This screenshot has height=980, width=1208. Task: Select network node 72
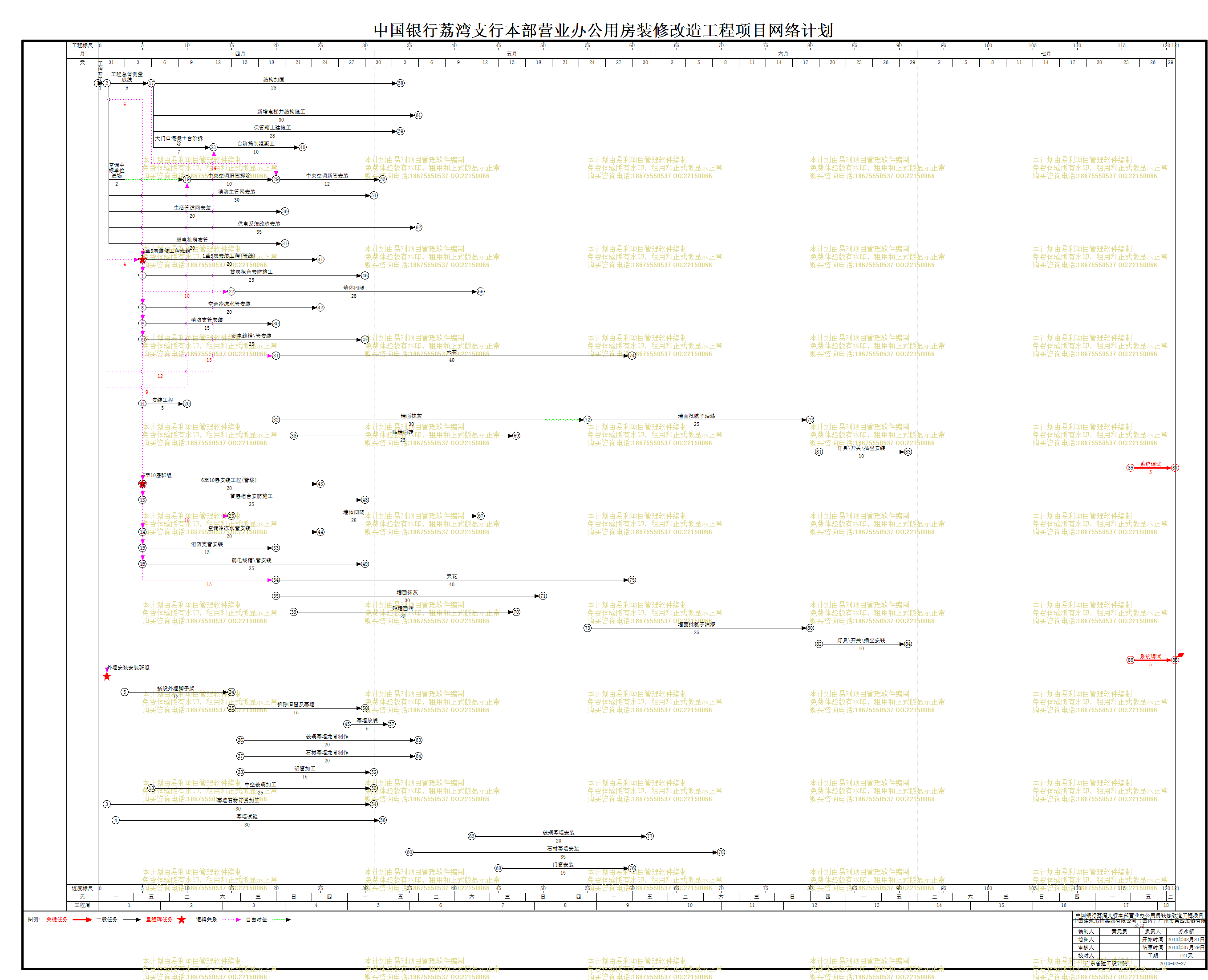588,420
